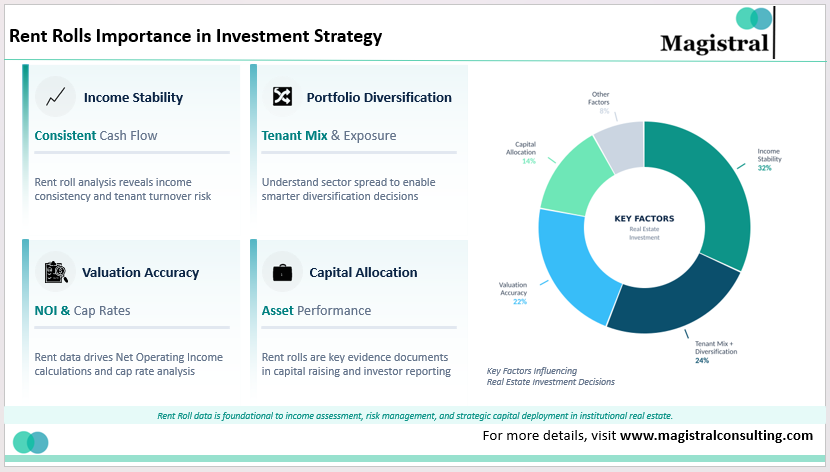Click the 'Understand sector spread to enable' description
830x472 pixels.
(348, 189)
